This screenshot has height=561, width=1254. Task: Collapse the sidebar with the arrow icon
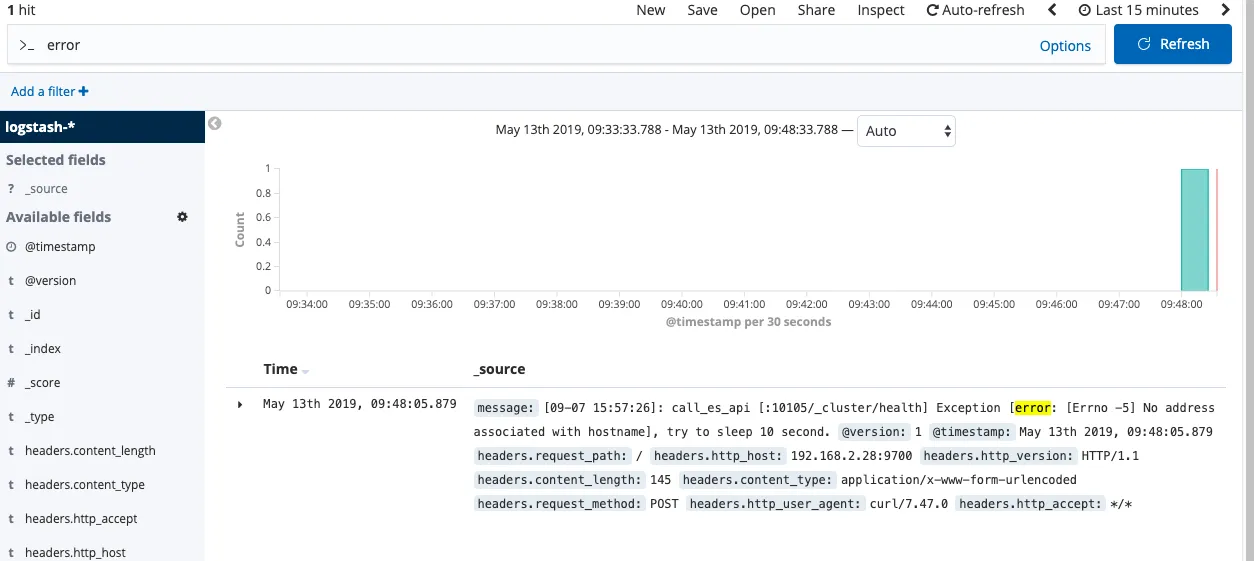click(214, 124)
